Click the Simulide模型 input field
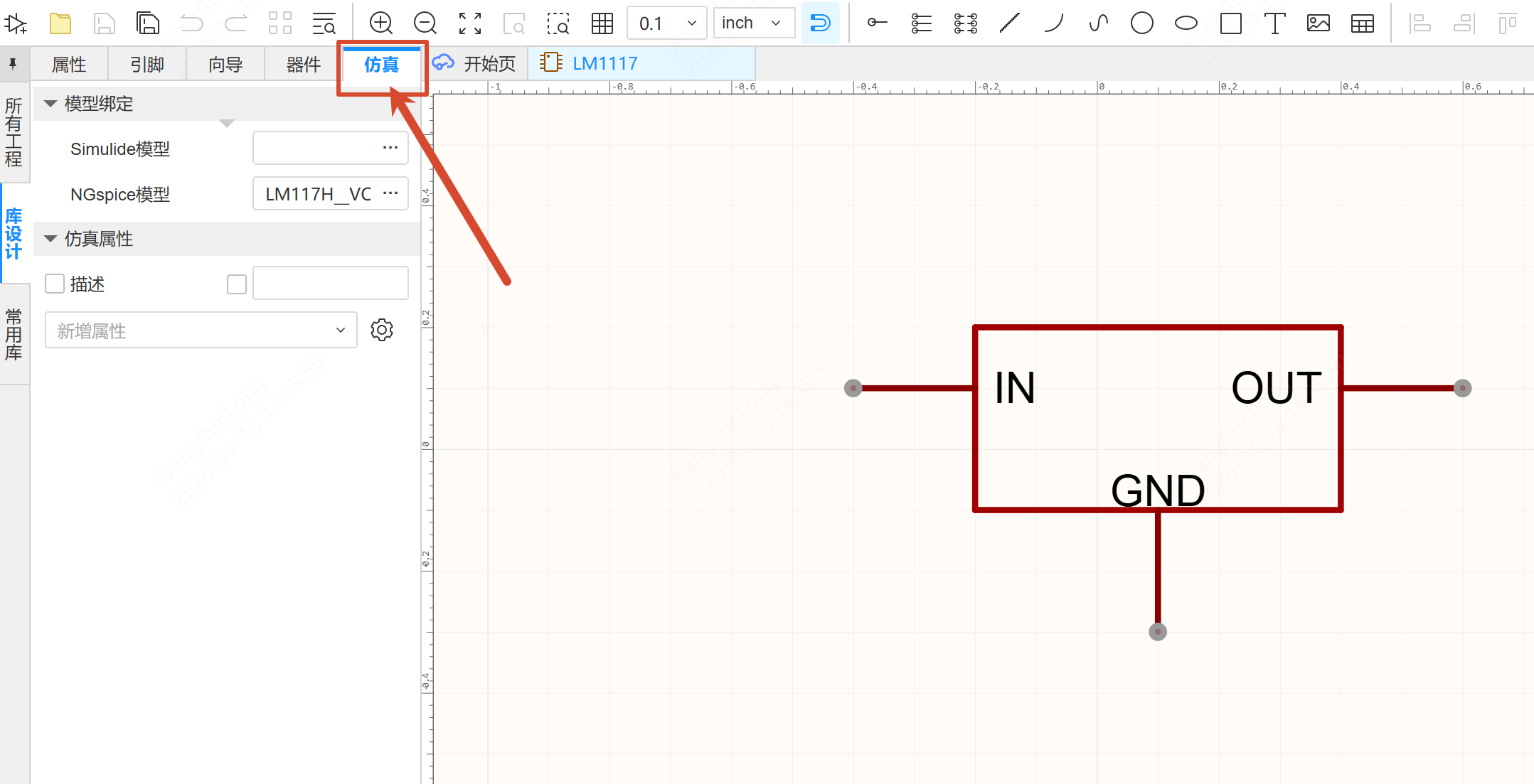The image size is (1534, 784). pyautogui.click(x=316, y=149)
